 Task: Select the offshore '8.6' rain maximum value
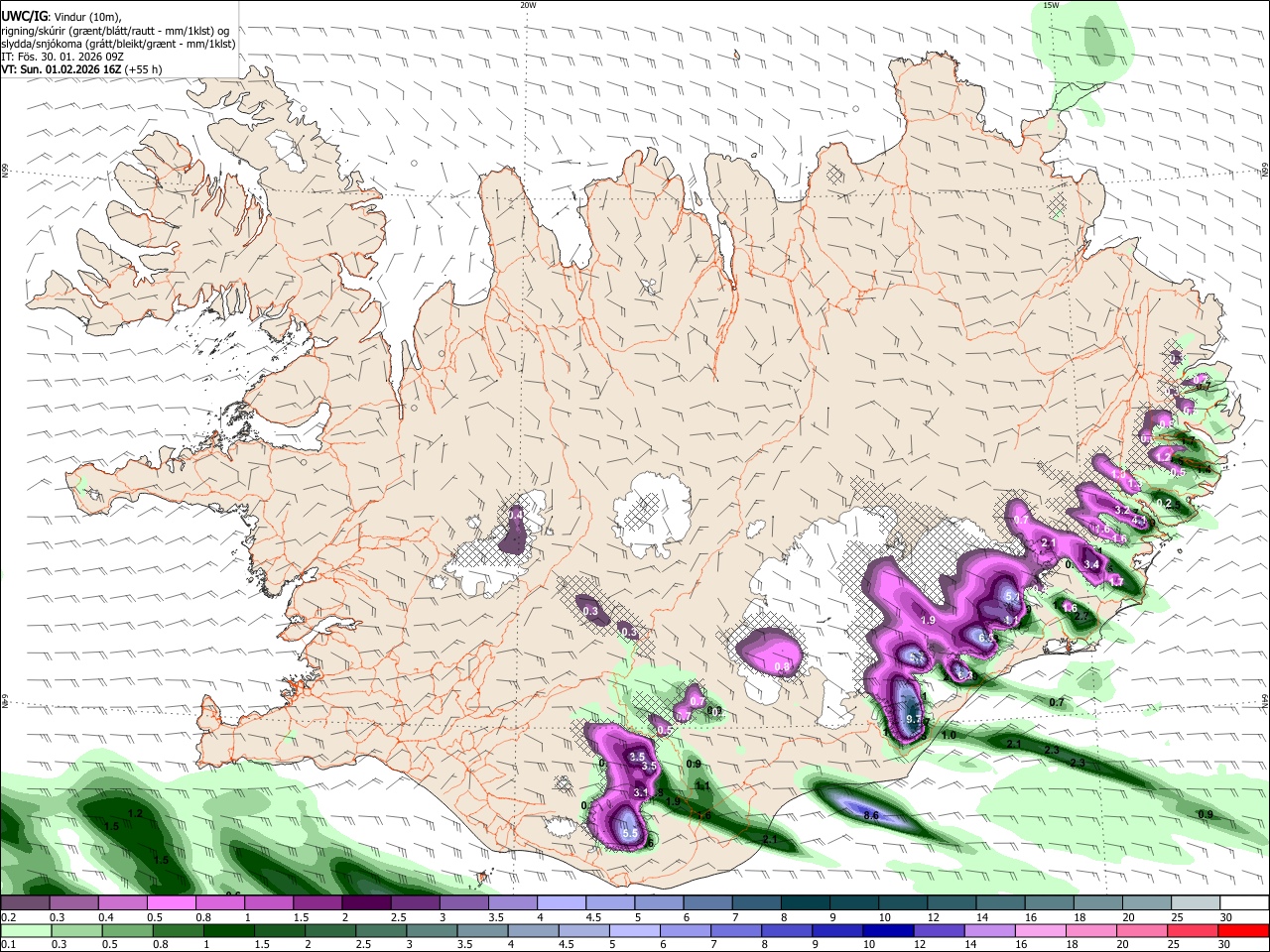[871, 815]
